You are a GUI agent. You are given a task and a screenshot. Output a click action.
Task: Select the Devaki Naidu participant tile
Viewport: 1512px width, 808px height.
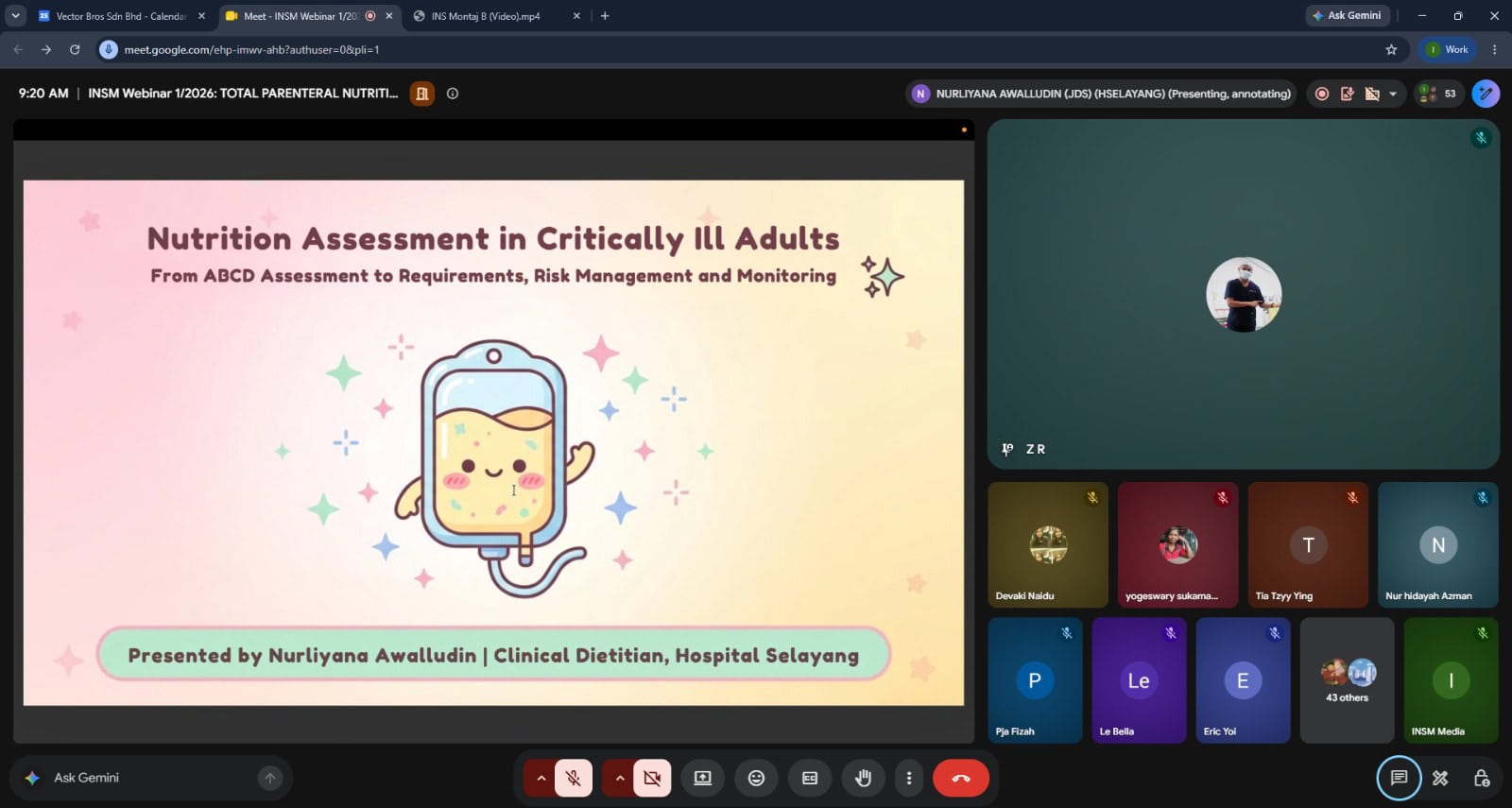(x=1048, y=545)
